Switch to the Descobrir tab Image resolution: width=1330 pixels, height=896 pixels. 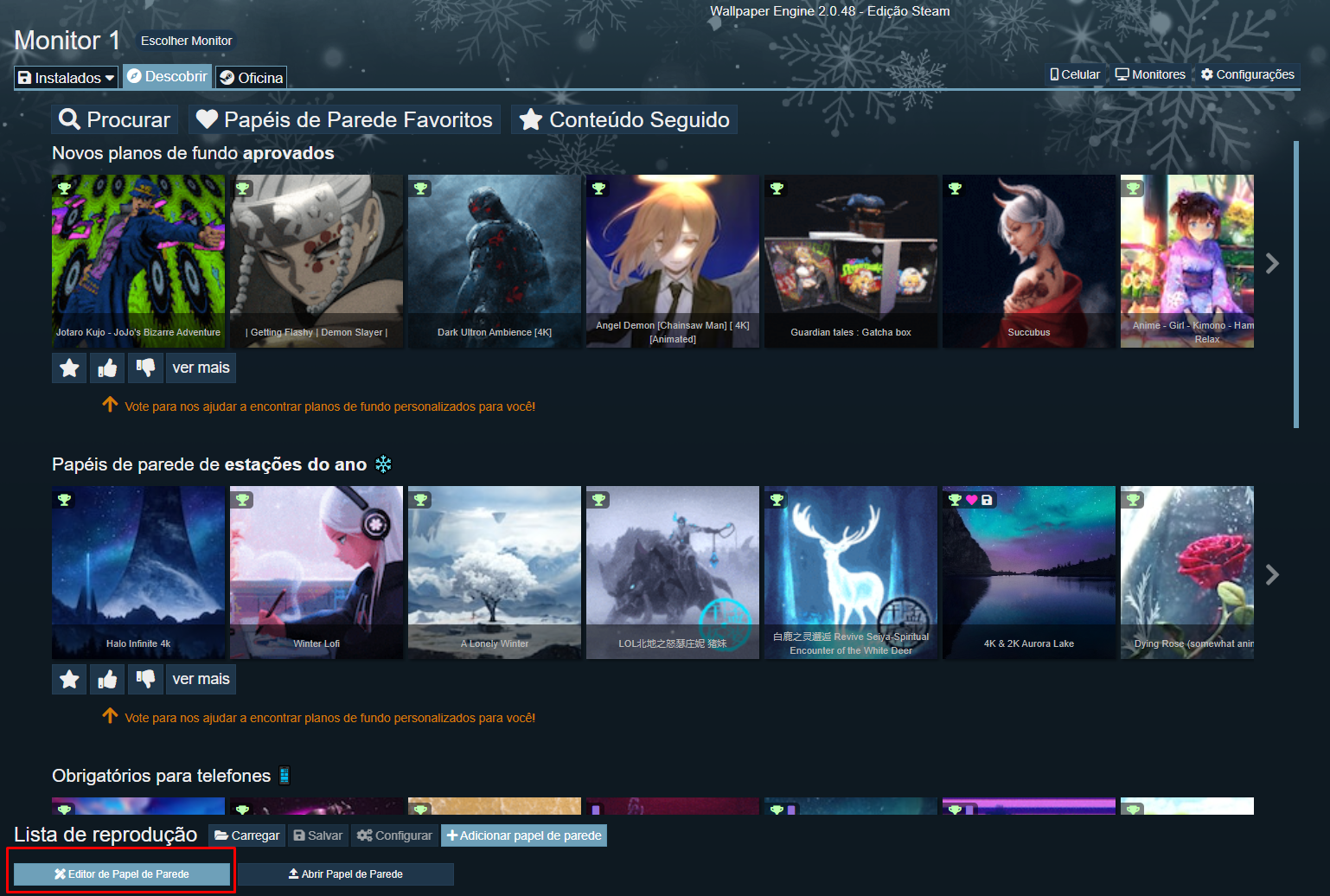click(168, 77)
